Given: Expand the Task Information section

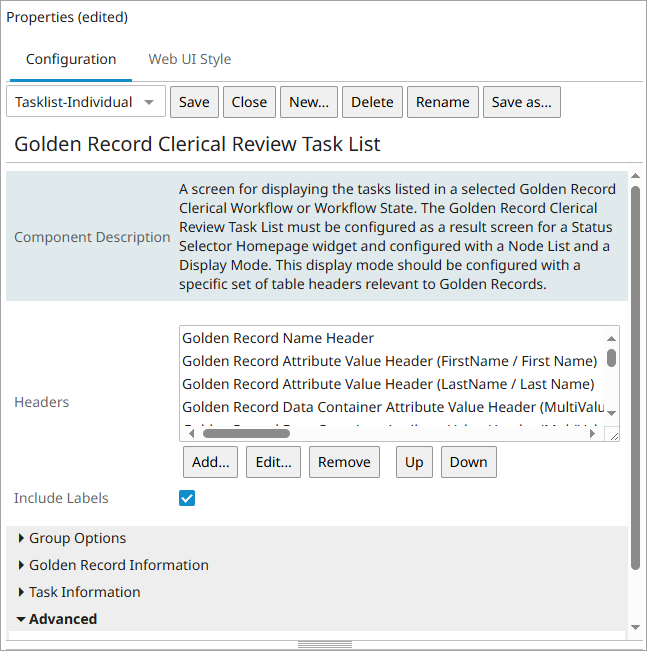Looking at the screenshot, I should (80, 592).
